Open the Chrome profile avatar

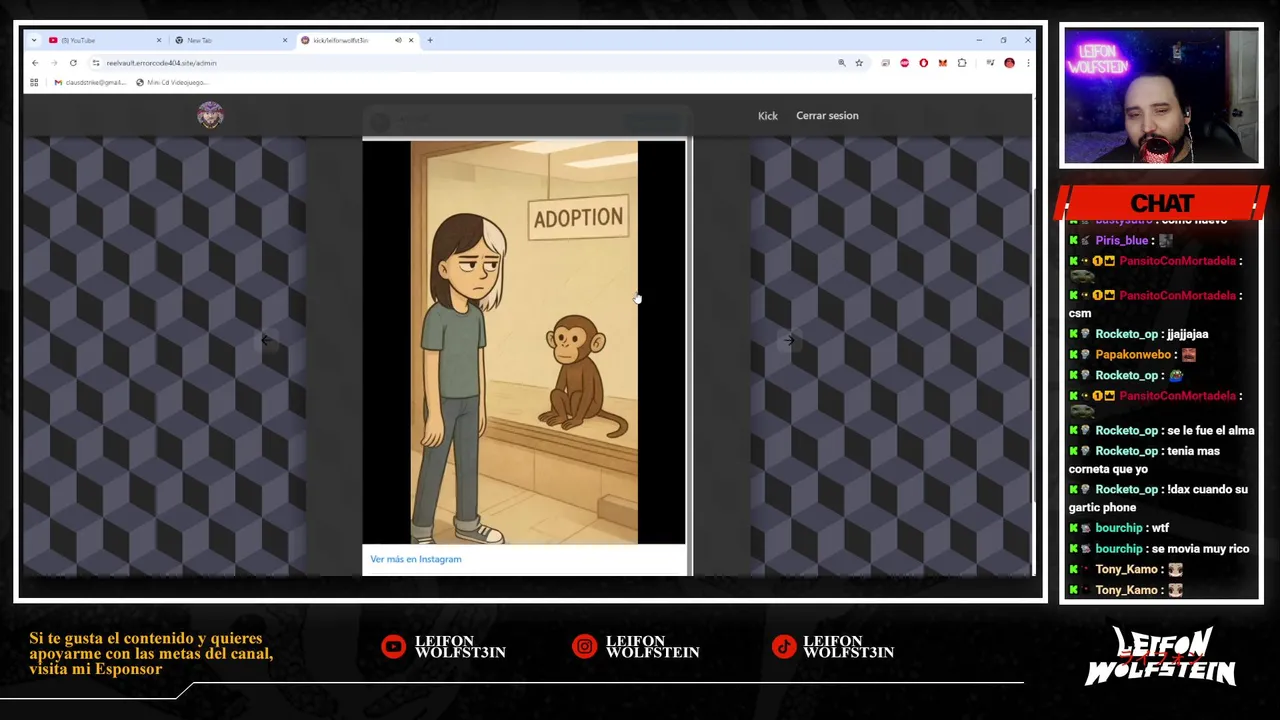click(1009, 63)
